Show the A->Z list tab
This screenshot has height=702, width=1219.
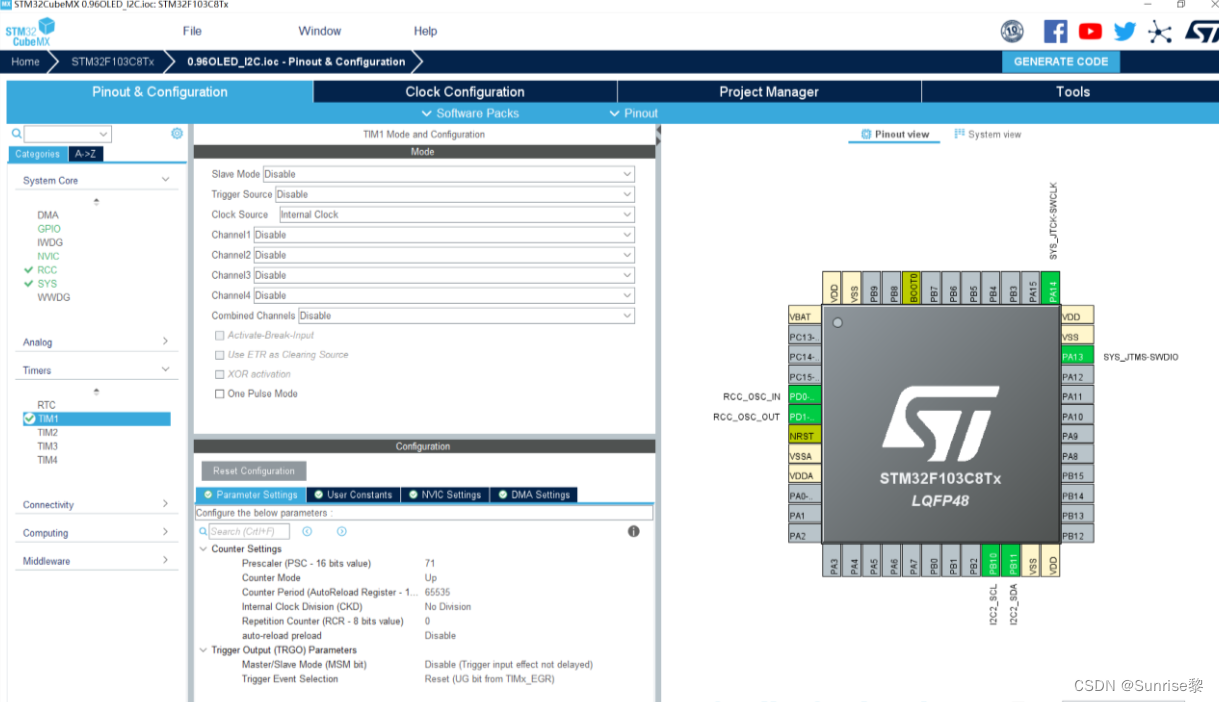[x=86, y=154]
